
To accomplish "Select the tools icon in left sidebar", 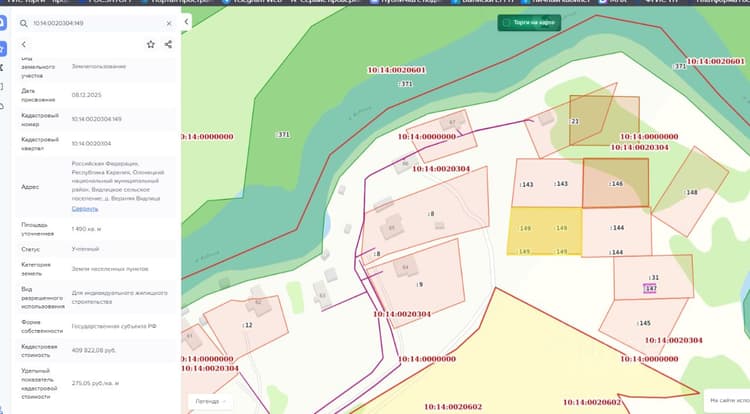I will pyautogui.click(x=2, y=67).
